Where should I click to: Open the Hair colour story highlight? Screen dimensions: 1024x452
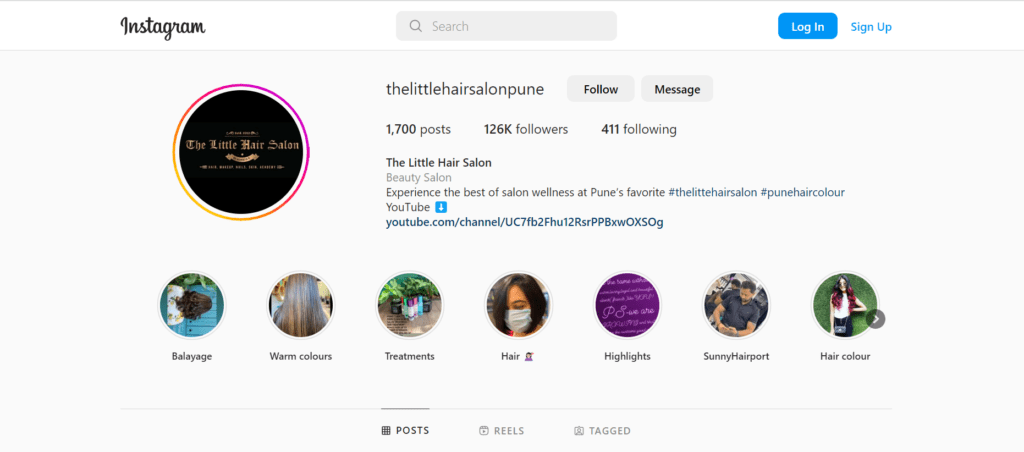pos(844,305)
